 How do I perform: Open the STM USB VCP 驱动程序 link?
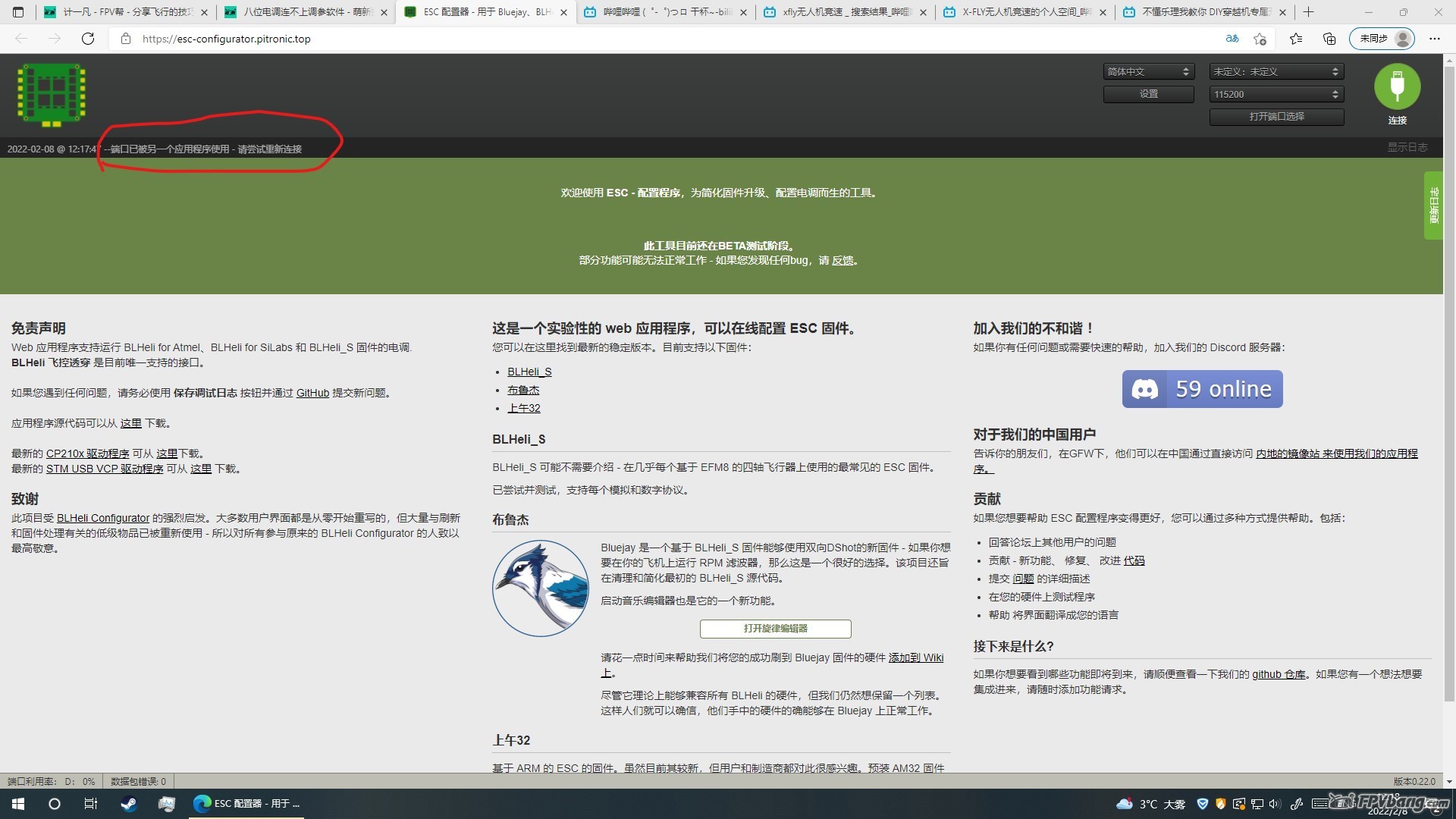point(105,469)
